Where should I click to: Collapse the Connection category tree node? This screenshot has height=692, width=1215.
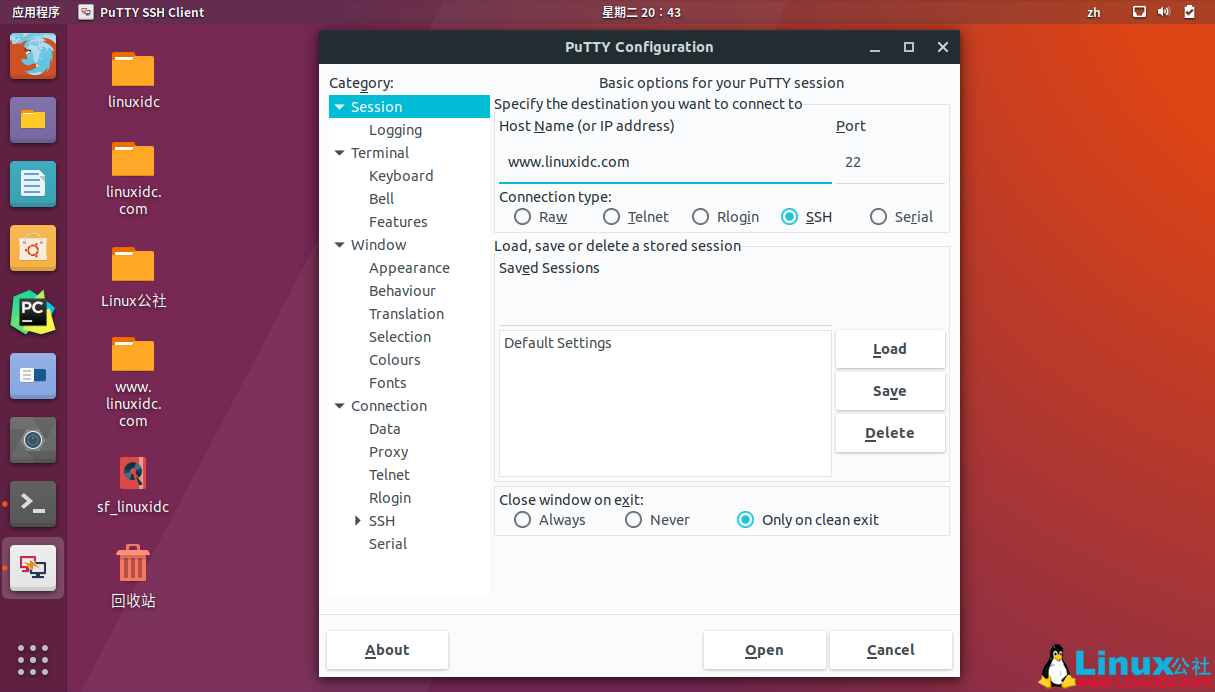pos(340,406)
